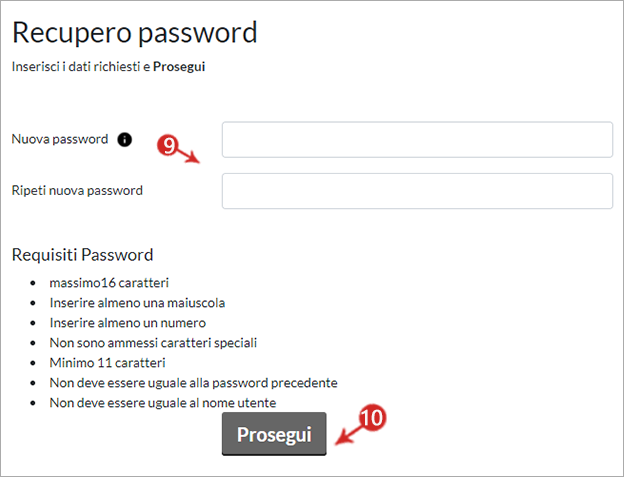This screenshot has width=624, height=477.
Task: Select the Inserire almeno un numero item
Action: click(x=127, y=323)
